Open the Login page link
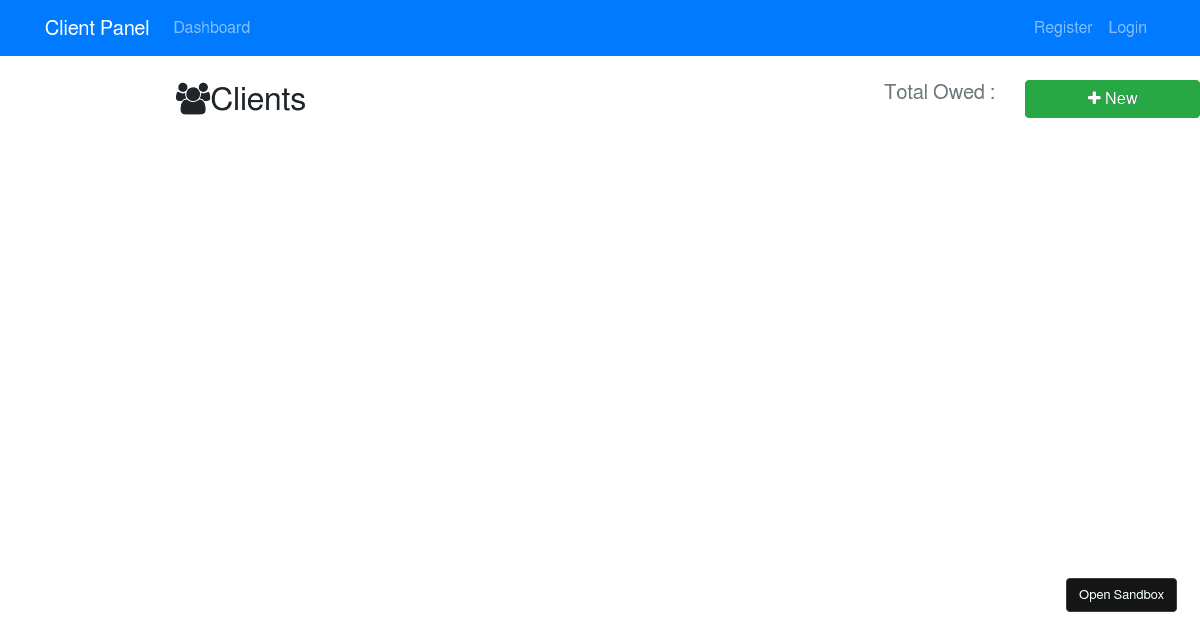 pos(1127,28)
